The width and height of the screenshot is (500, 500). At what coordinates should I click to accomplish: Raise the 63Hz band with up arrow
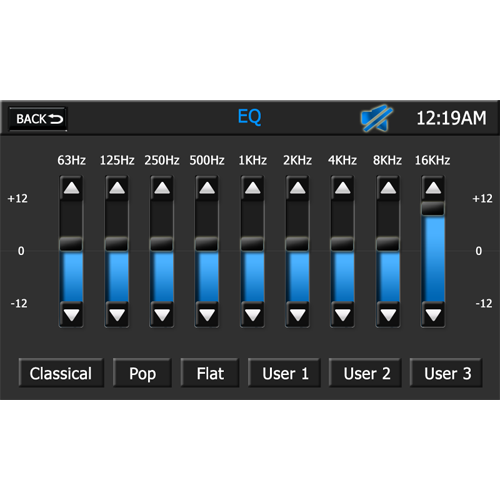71,188
